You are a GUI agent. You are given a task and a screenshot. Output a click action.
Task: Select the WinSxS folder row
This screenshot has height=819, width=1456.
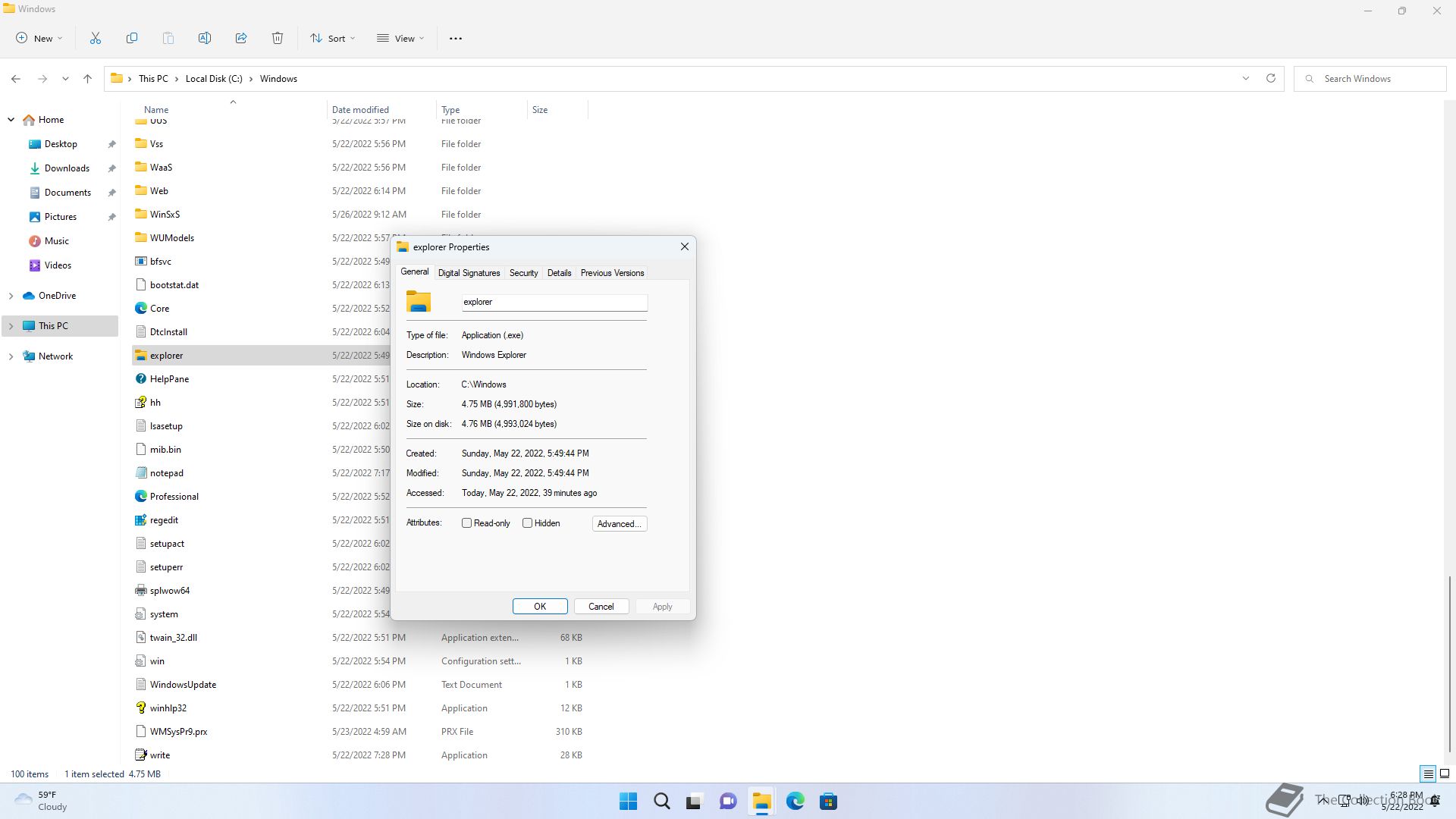point(359,215)
